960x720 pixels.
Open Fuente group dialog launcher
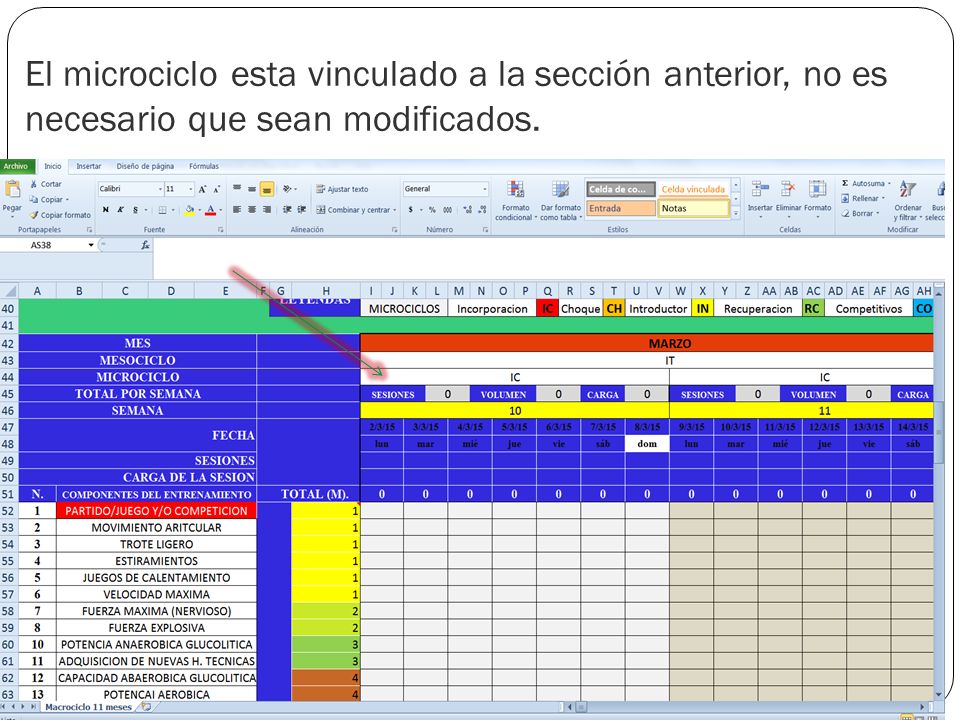220,230
